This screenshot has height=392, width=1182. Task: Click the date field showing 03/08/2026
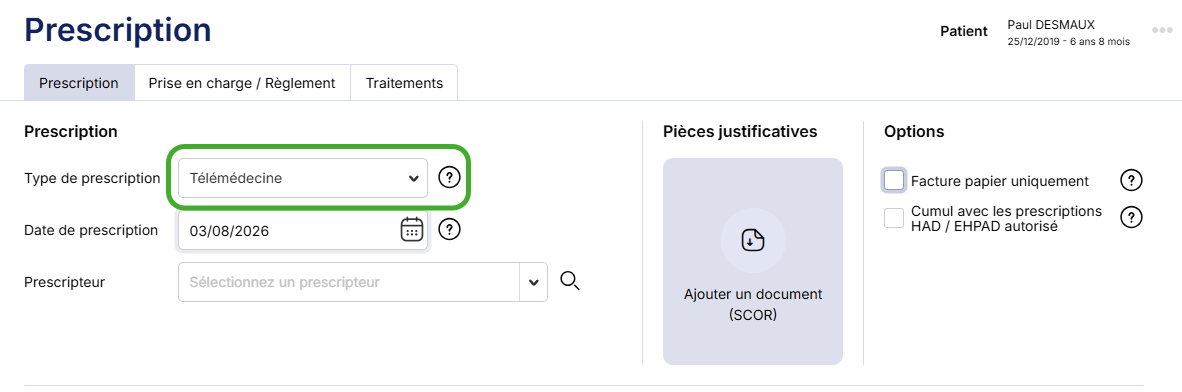(x=303, y=230)
